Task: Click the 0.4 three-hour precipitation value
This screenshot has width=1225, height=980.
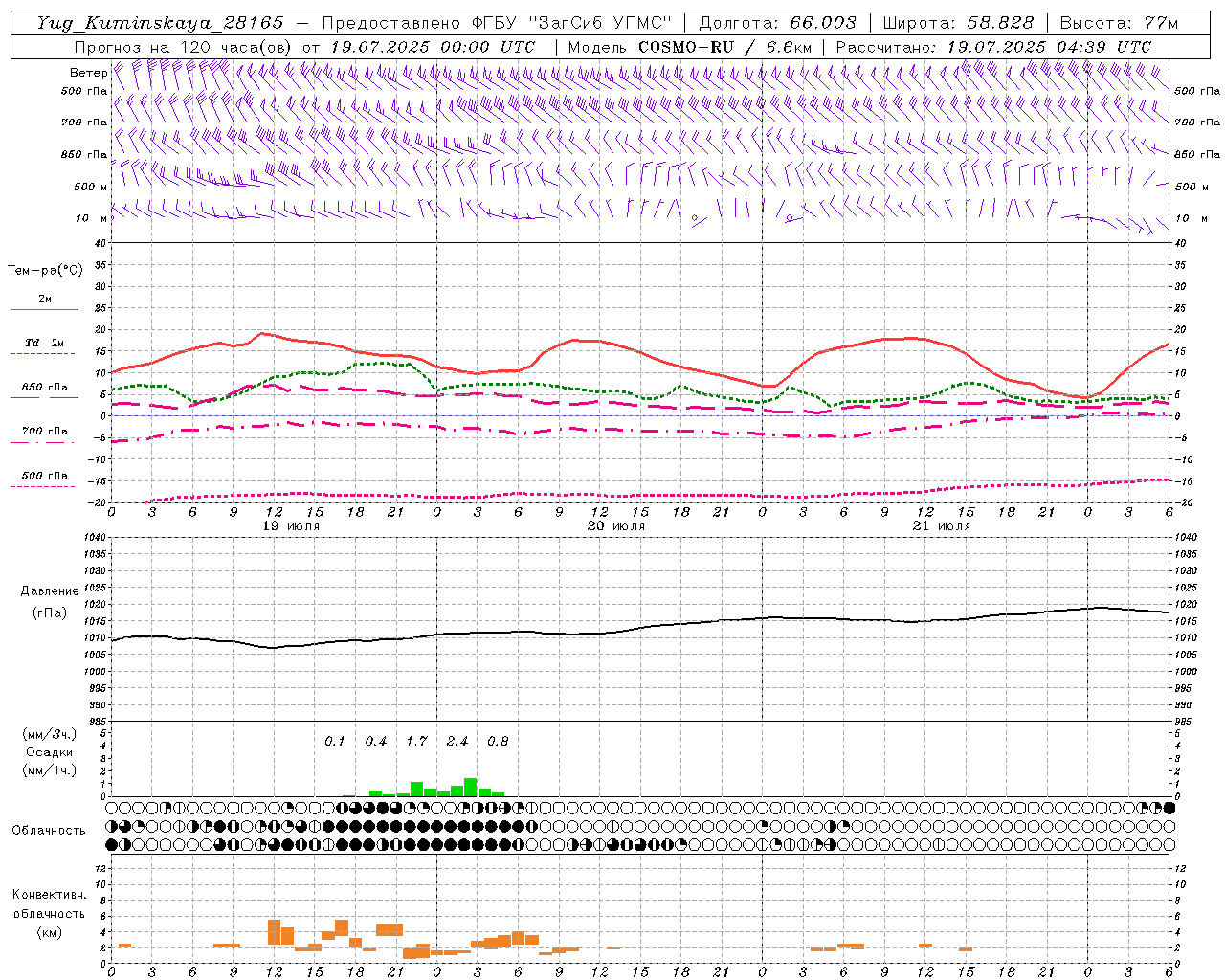Action: click(x=376, y=741)
